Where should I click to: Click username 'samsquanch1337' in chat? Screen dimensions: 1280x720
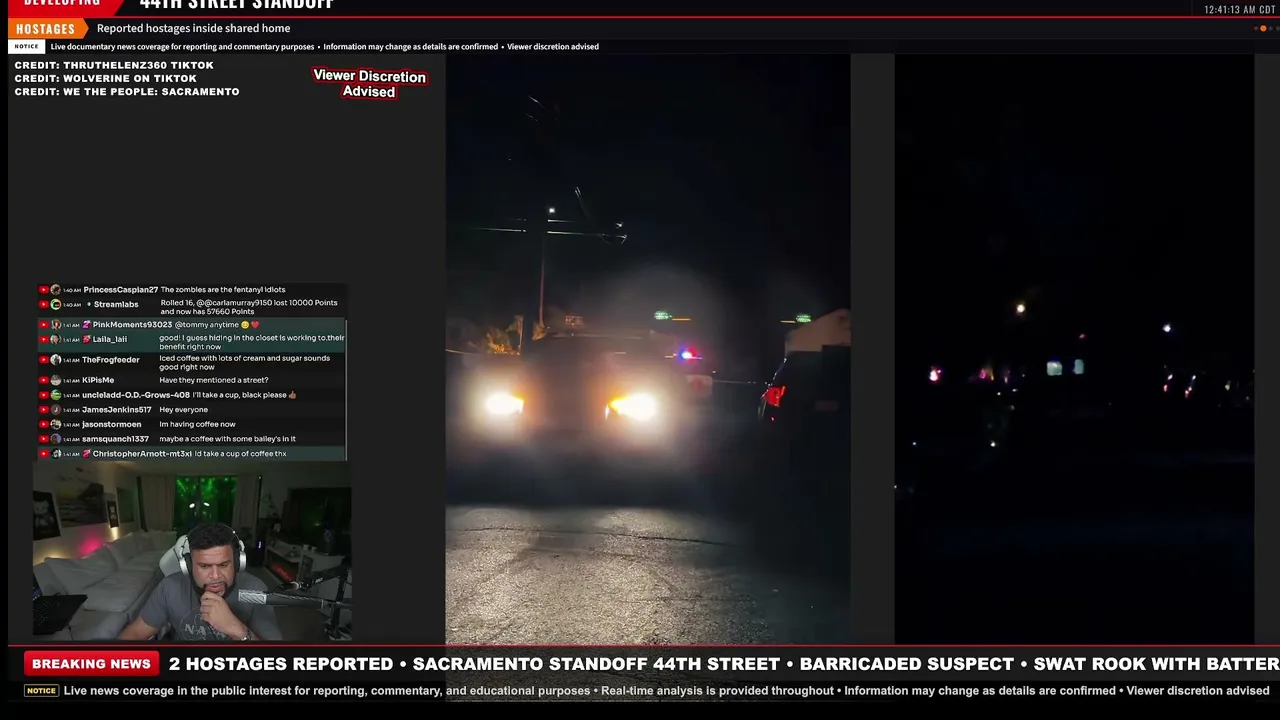pos(115,439)
